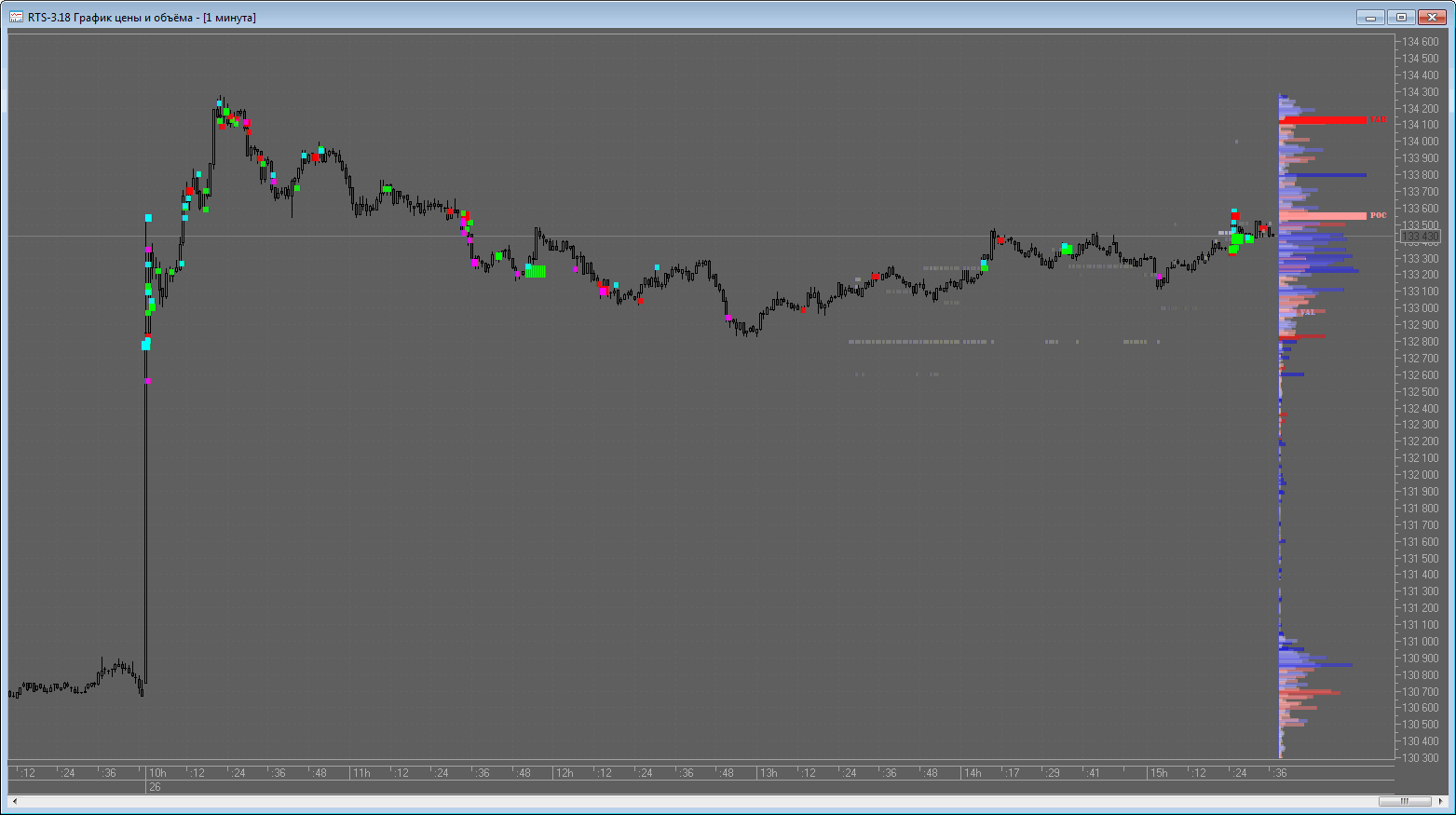Screen dimensions: 1456x815
Task: Click the POC label on the volume profile
Action: tap(1378, 215)
